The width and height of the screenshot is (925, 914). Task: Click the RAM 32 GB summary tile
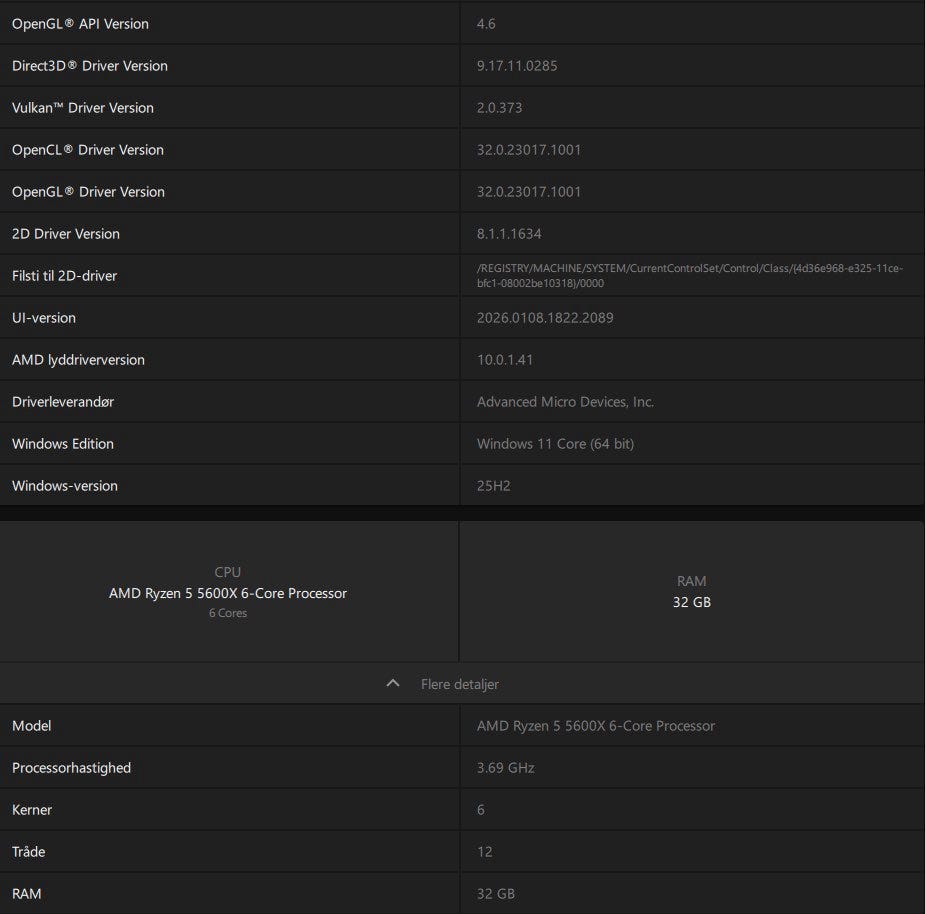(691, 592)
